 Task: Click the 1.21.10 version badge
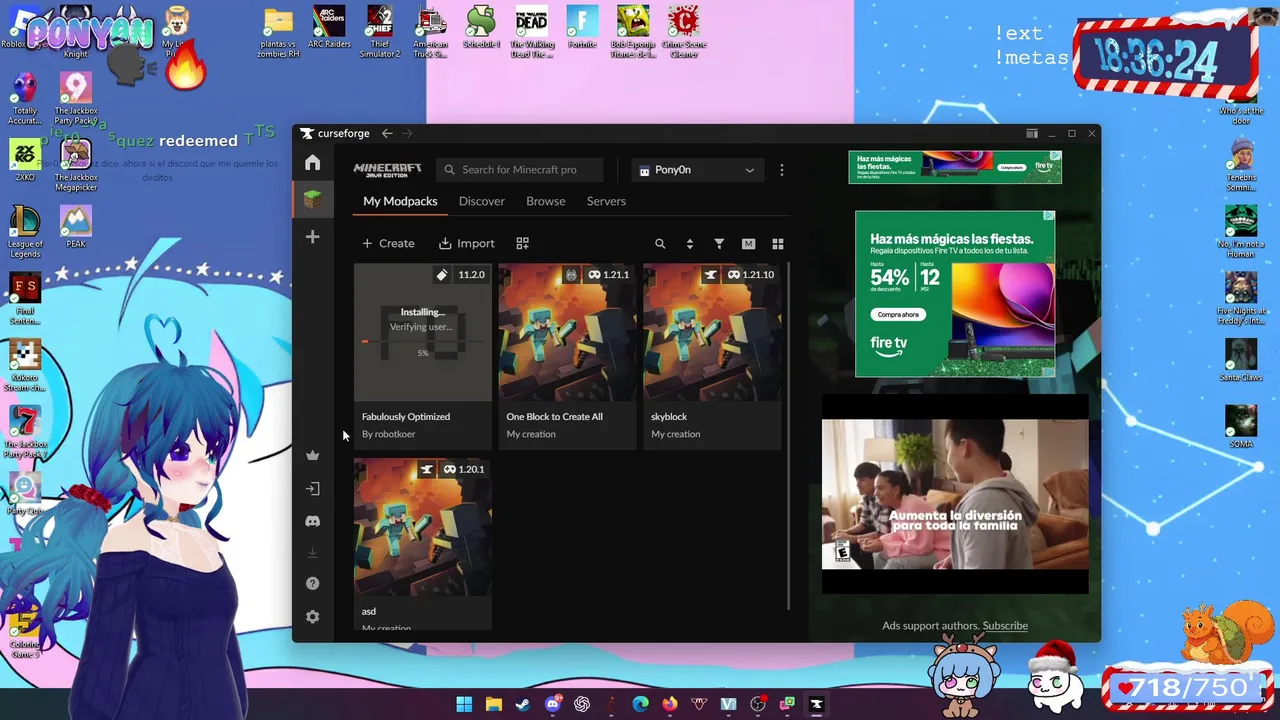tap(751, 275)
